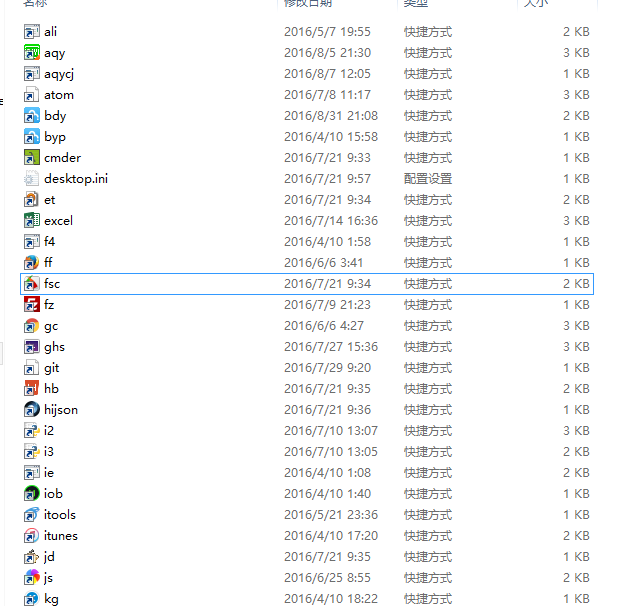Select the desktop.ini file icon
The image size is (639, 614).
click(32, 178)
